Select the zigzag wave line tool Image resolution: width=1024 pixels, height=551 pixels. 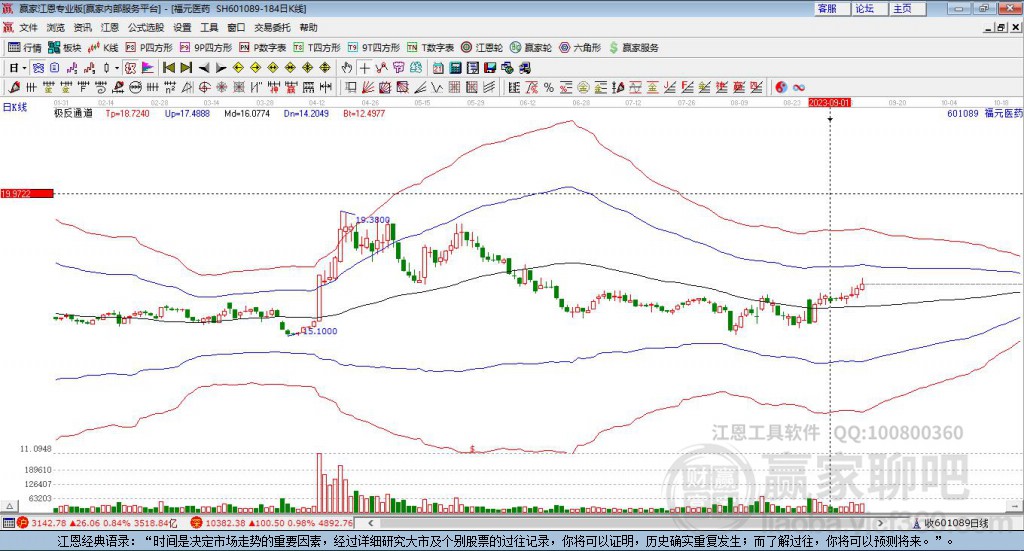coord(438,87)
